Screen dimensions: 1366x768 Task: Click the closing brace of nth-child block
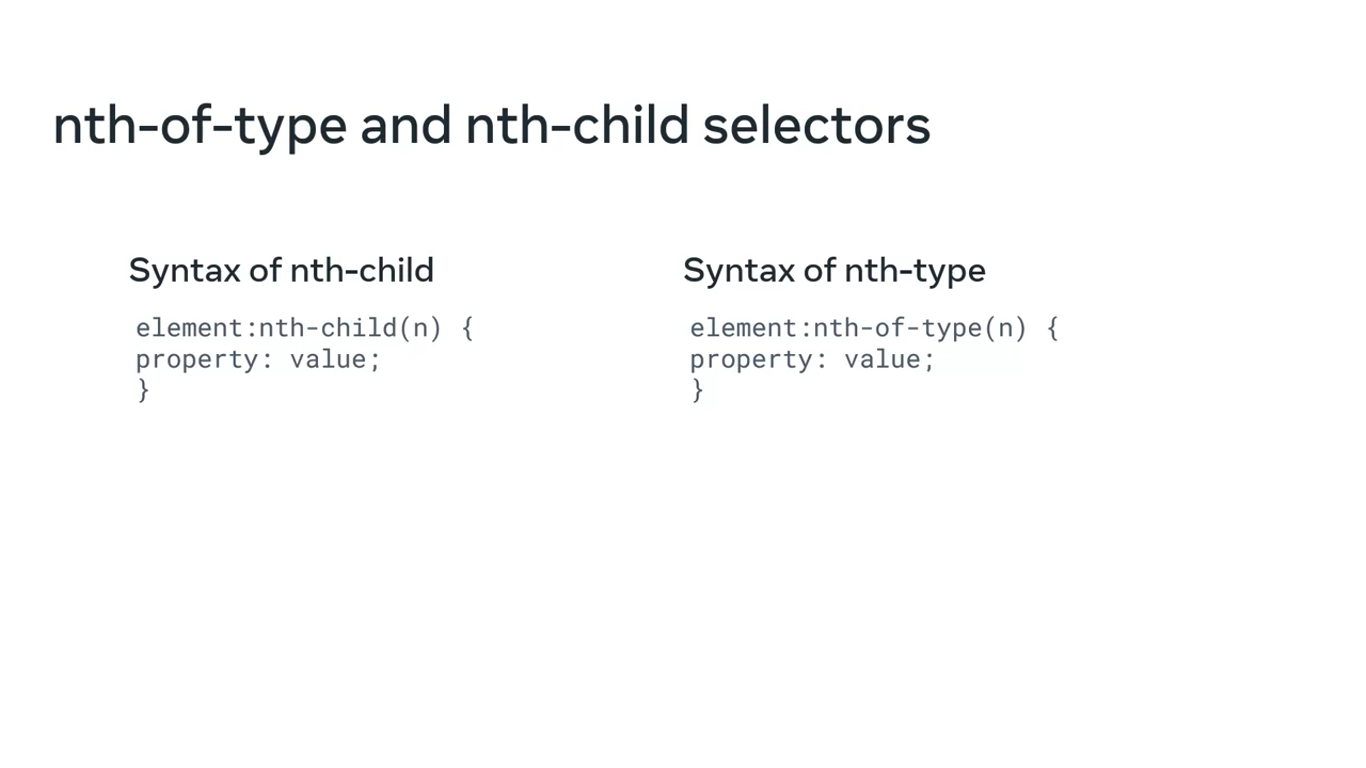point(143,390)
